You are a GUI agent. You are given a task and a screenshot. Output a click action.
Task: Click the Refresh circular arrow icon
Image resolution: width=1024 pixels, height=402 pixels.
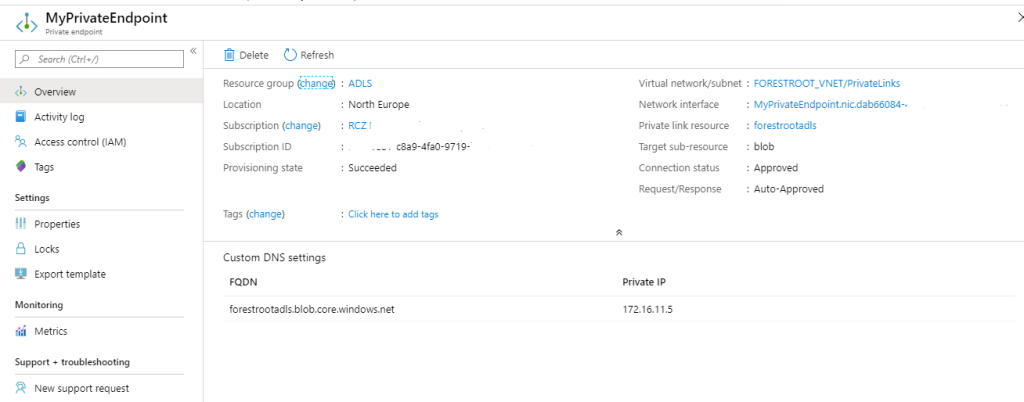(290, 55)
